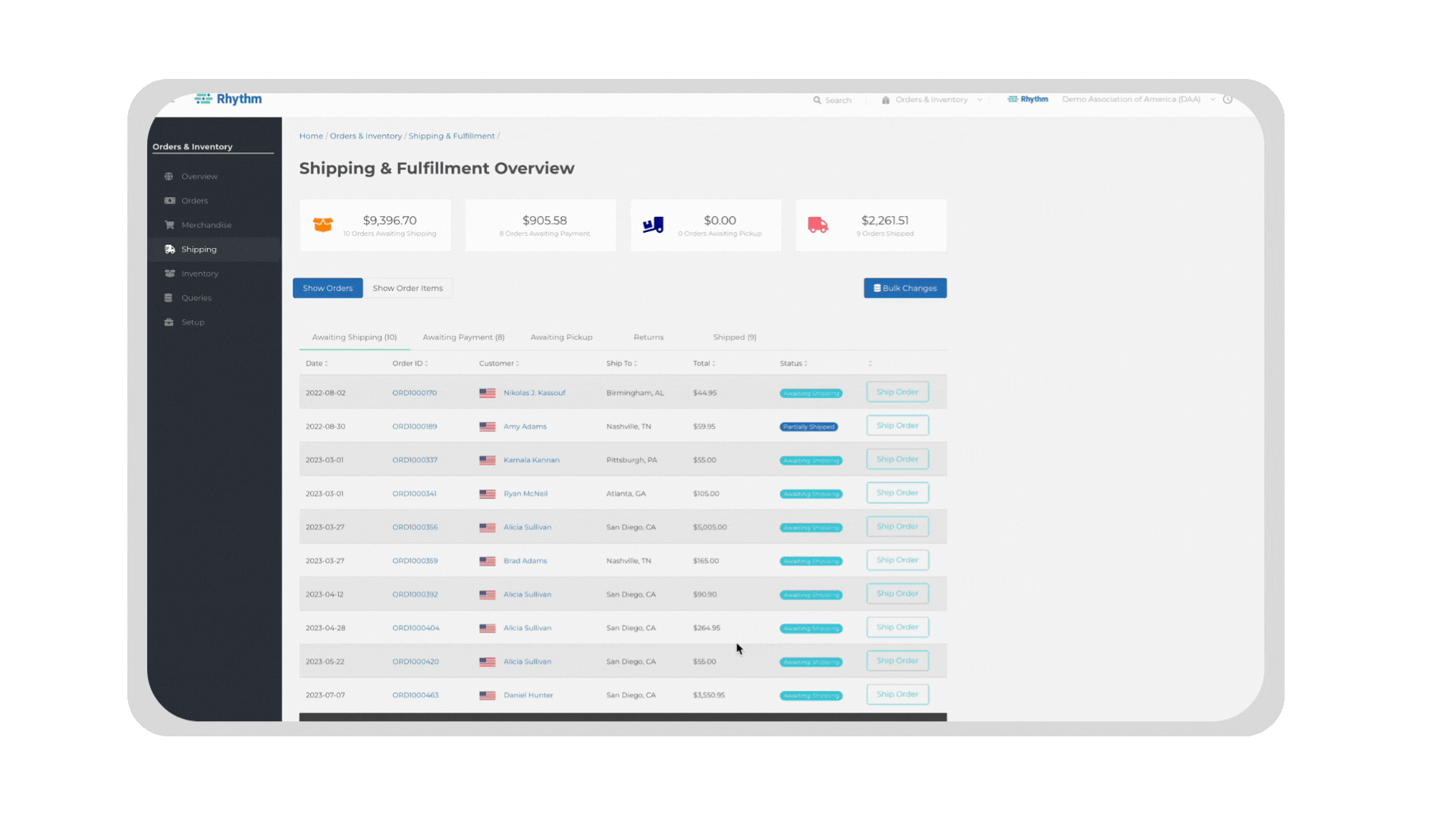This screenshot has height=819, width=1456.
Task: Ship Order for ORD1000337
Action: click(898, 459)
